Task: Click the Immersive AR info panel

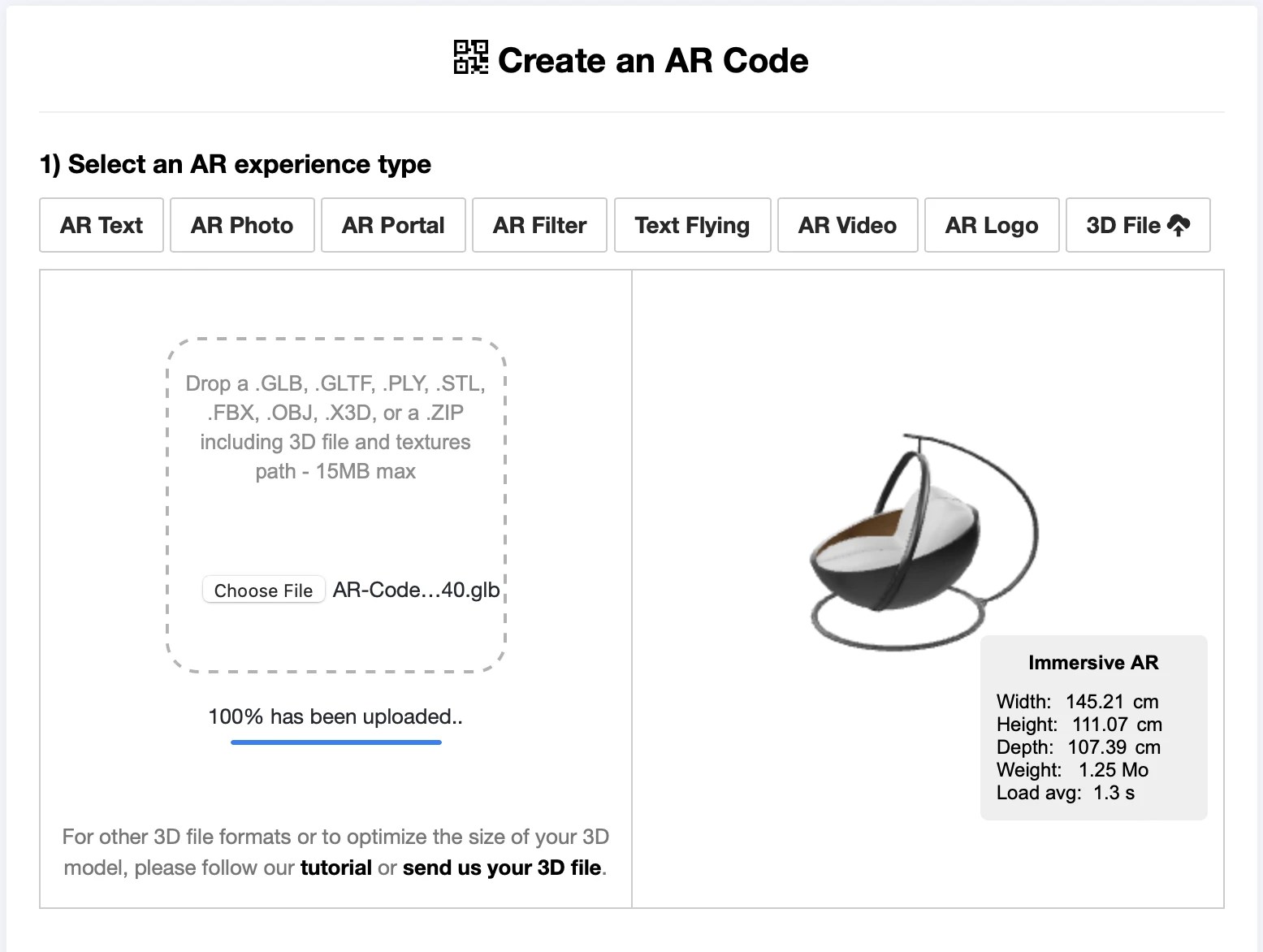Action: (x=1093, y=727)
